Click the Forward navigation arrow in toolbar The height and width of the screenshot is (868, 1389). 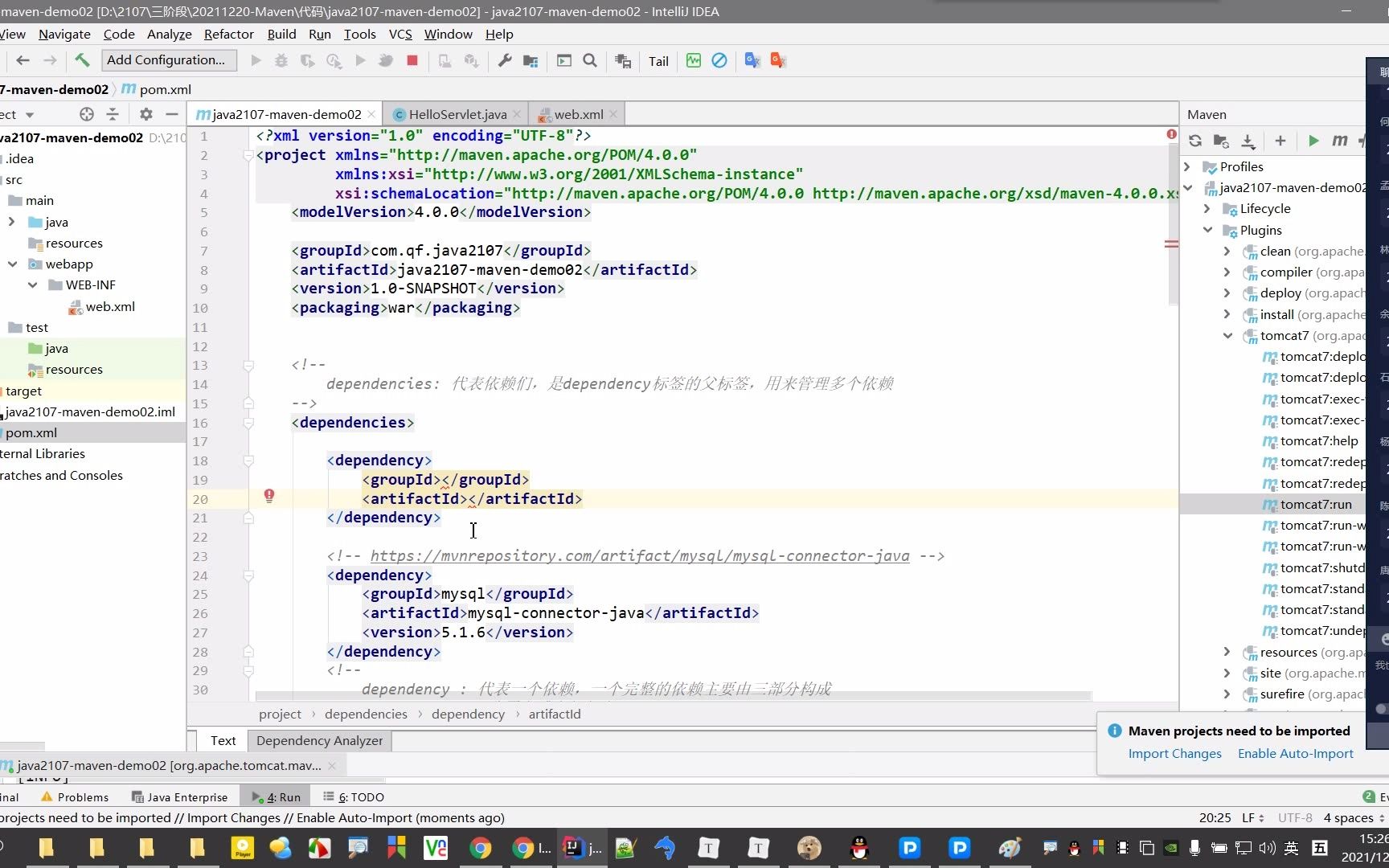coord(50,60)
